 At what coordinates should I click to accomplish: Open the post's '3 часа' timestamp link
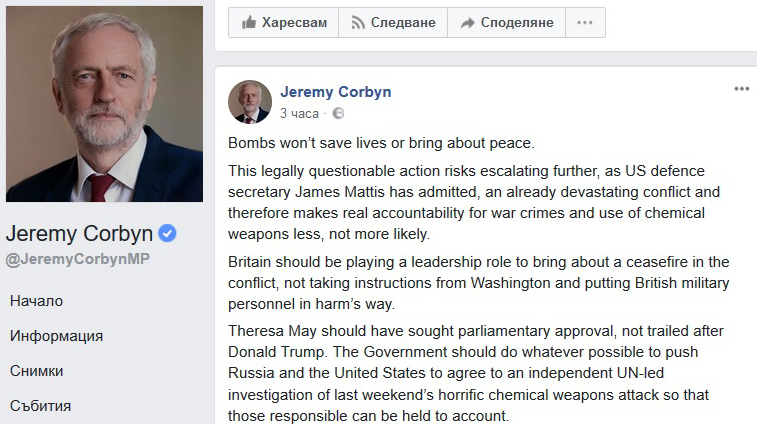pyautogui.click(x=299, y=114)
